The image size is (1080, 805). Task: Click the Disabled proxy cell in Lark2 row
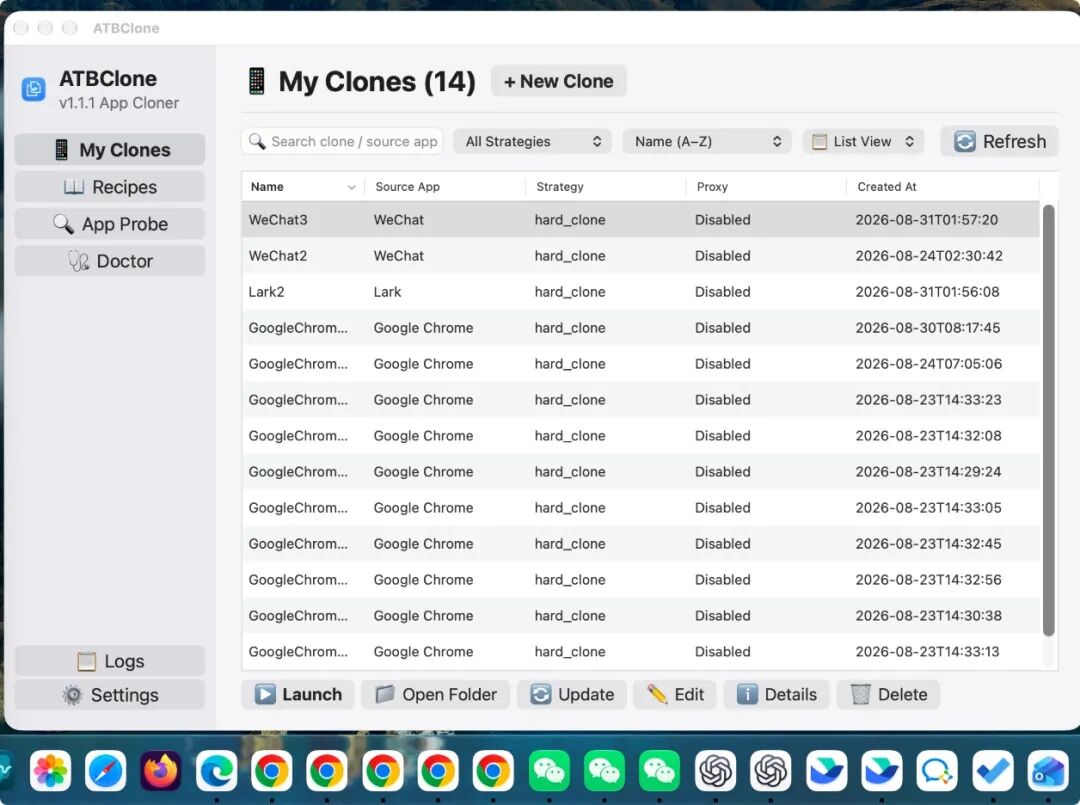pos(723,291)
